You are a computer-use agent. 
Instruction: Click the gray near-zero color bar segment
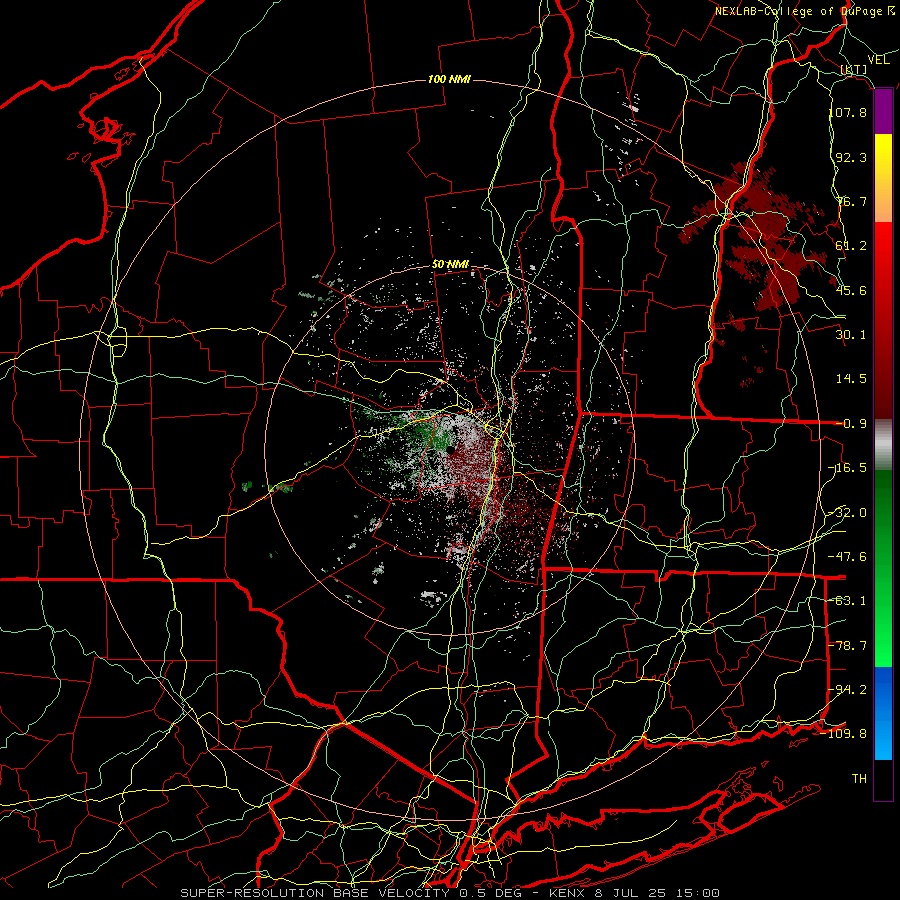click(x=883, y=445)
